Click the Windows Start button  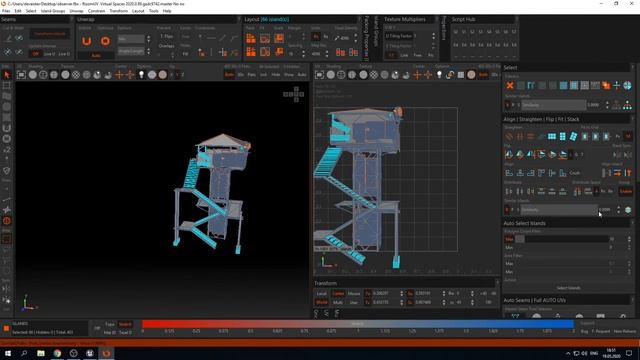pyautogui.click(x=7, y=353)
